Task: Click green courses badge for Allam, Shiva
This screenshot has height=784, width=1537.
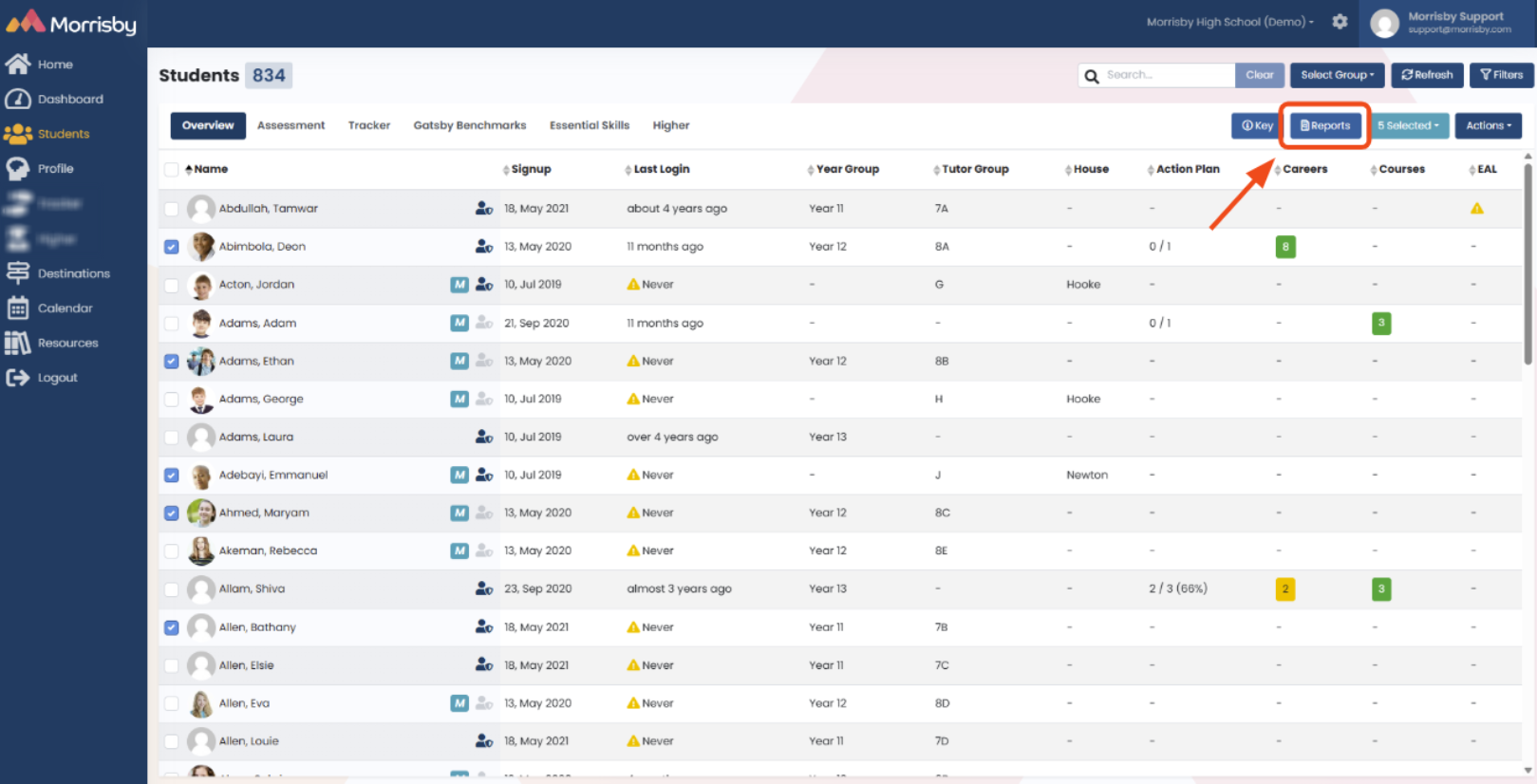Action: tap(1381, 588)
